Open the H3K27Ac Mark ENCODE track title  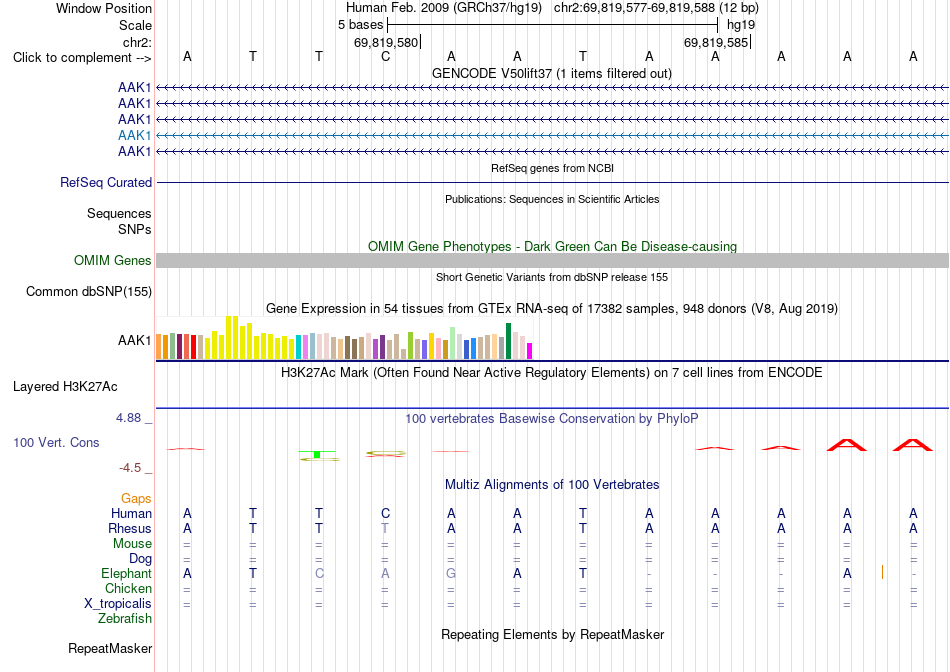pos(552,372)
